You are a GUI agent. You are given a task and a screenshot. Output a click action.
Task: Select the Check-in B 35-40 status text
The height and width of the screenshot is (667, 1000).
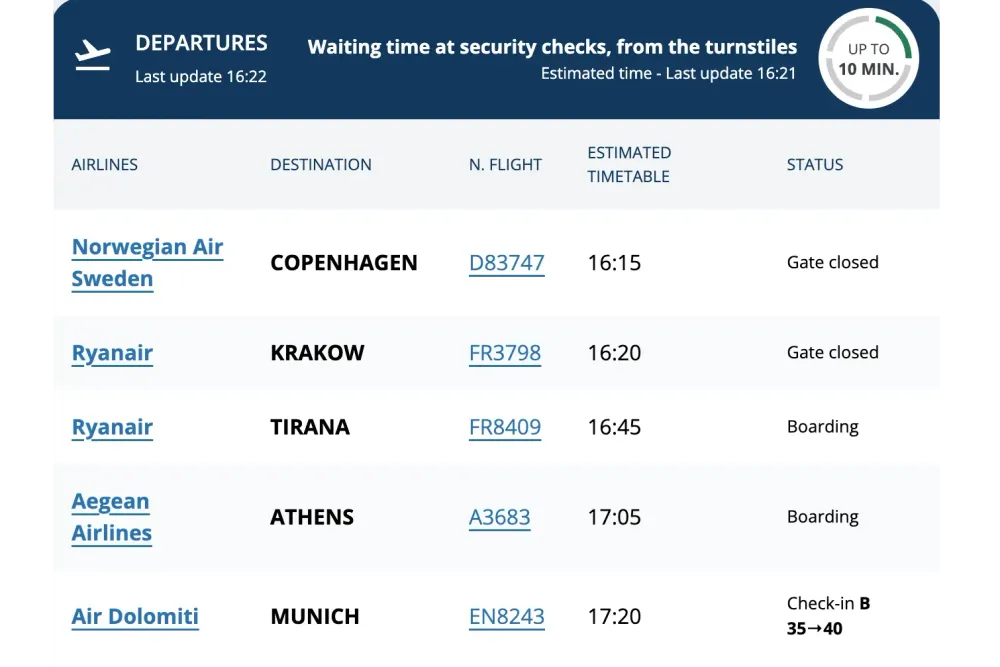point(828,615)
